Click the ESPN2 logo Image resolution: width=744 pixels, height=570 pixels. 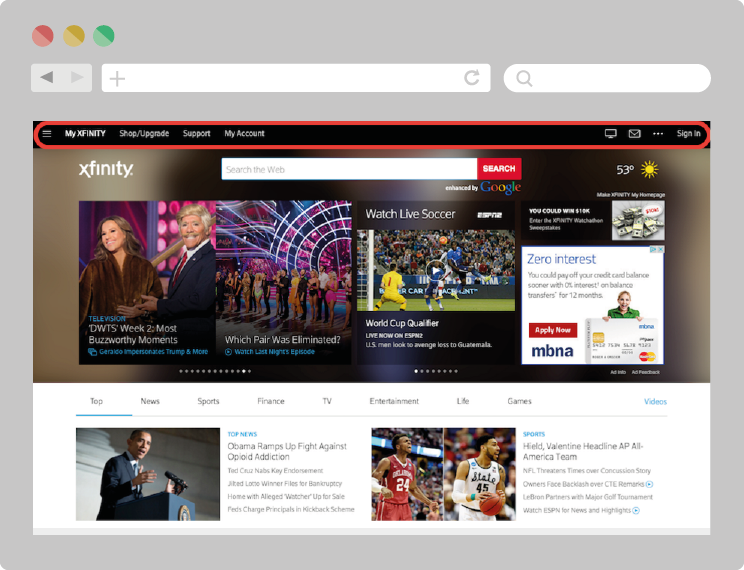pyautogui.click(x=489, y=215)
